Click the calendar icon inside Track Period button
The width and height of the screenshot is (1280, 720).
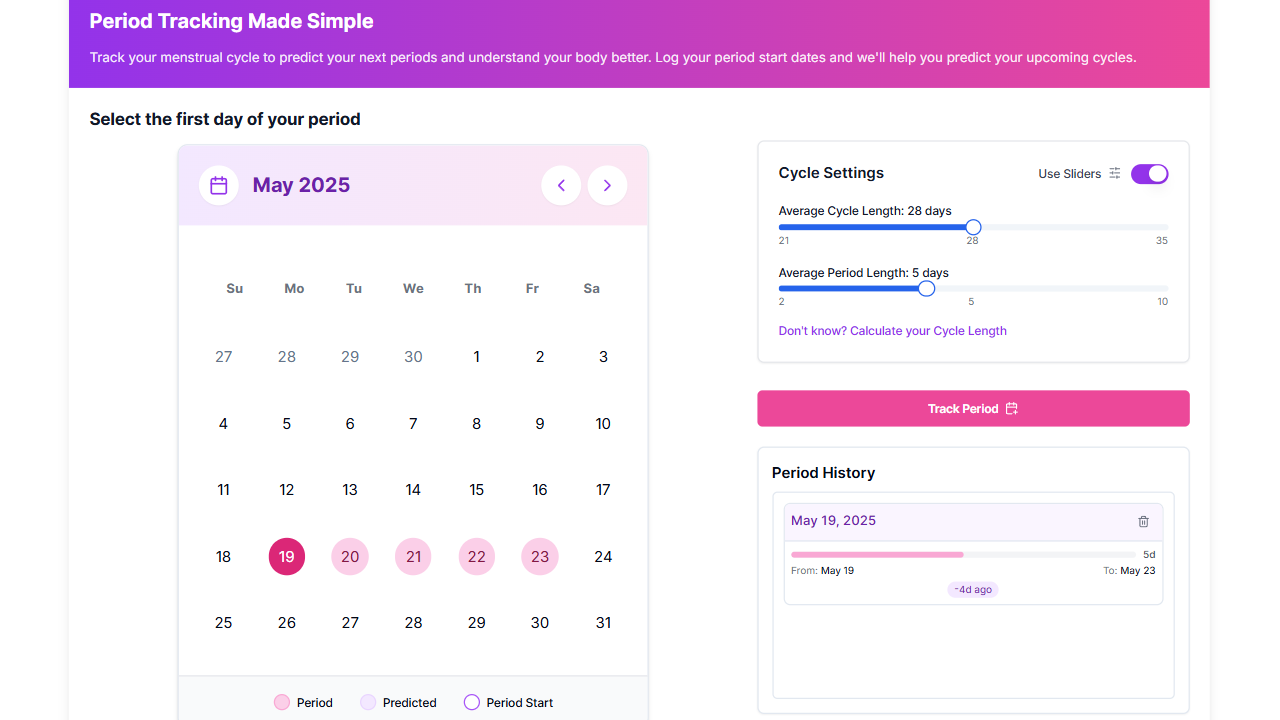[x=1011, y=408]
